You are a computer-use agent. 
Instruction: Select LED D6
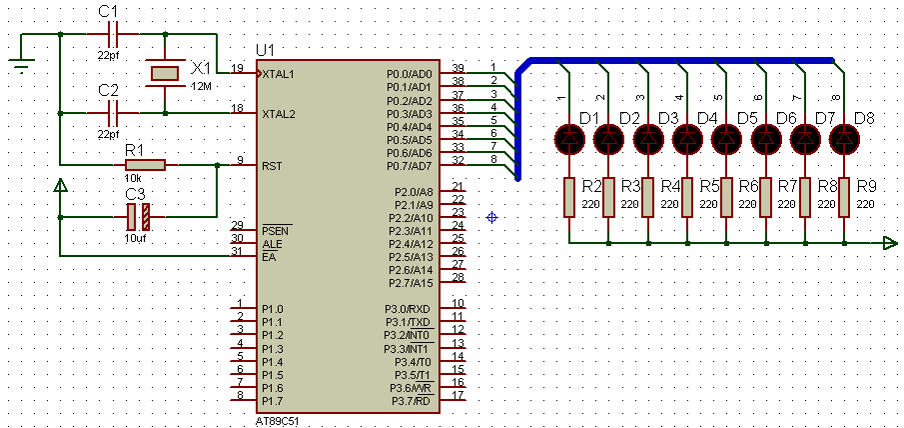pos(766,138)
